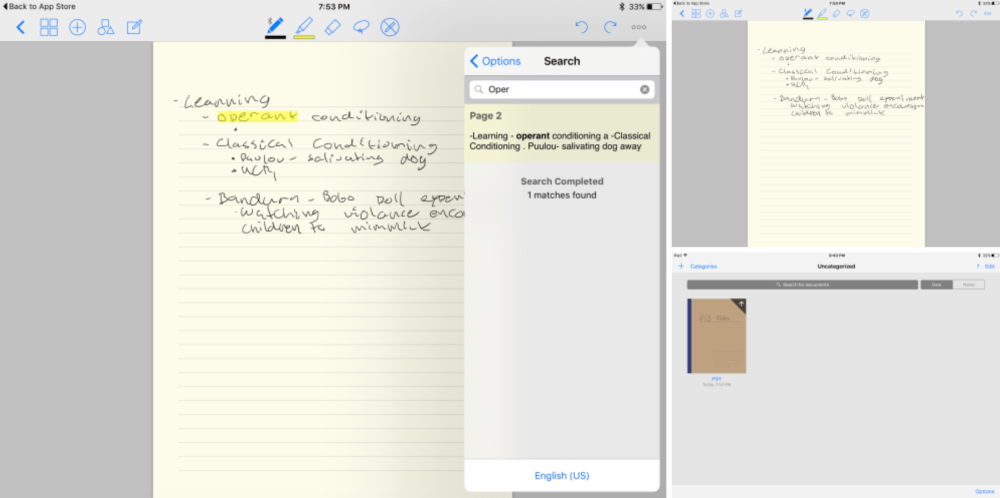The width and height of the screenshot is (1000, 498).
Task: Tap the large toolbar's circled X icon
Action: point(390,27)
